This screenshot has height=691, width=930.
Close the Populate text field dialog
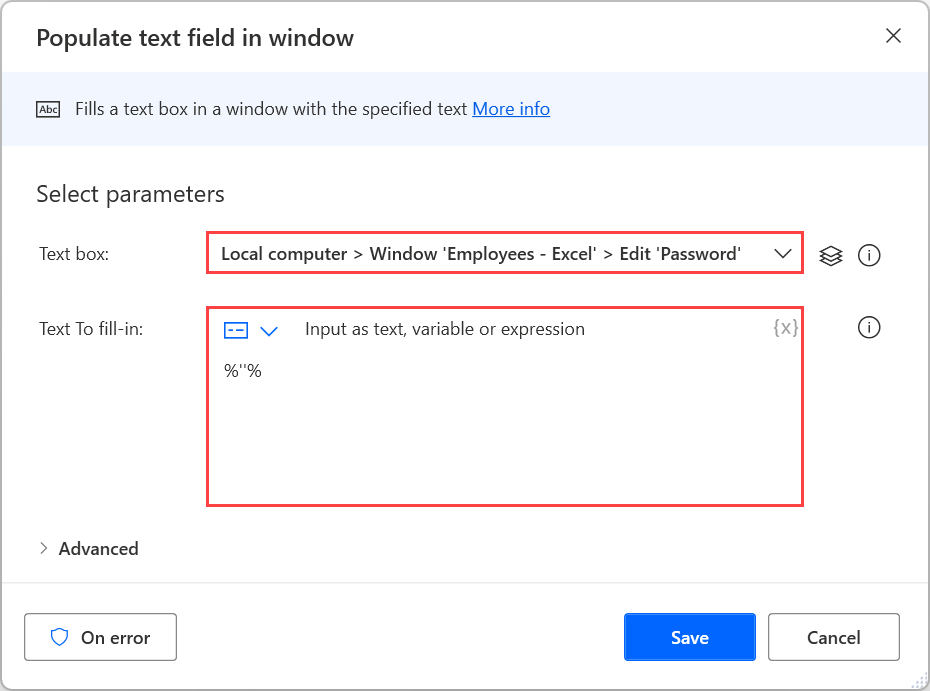tap(893, 36)
